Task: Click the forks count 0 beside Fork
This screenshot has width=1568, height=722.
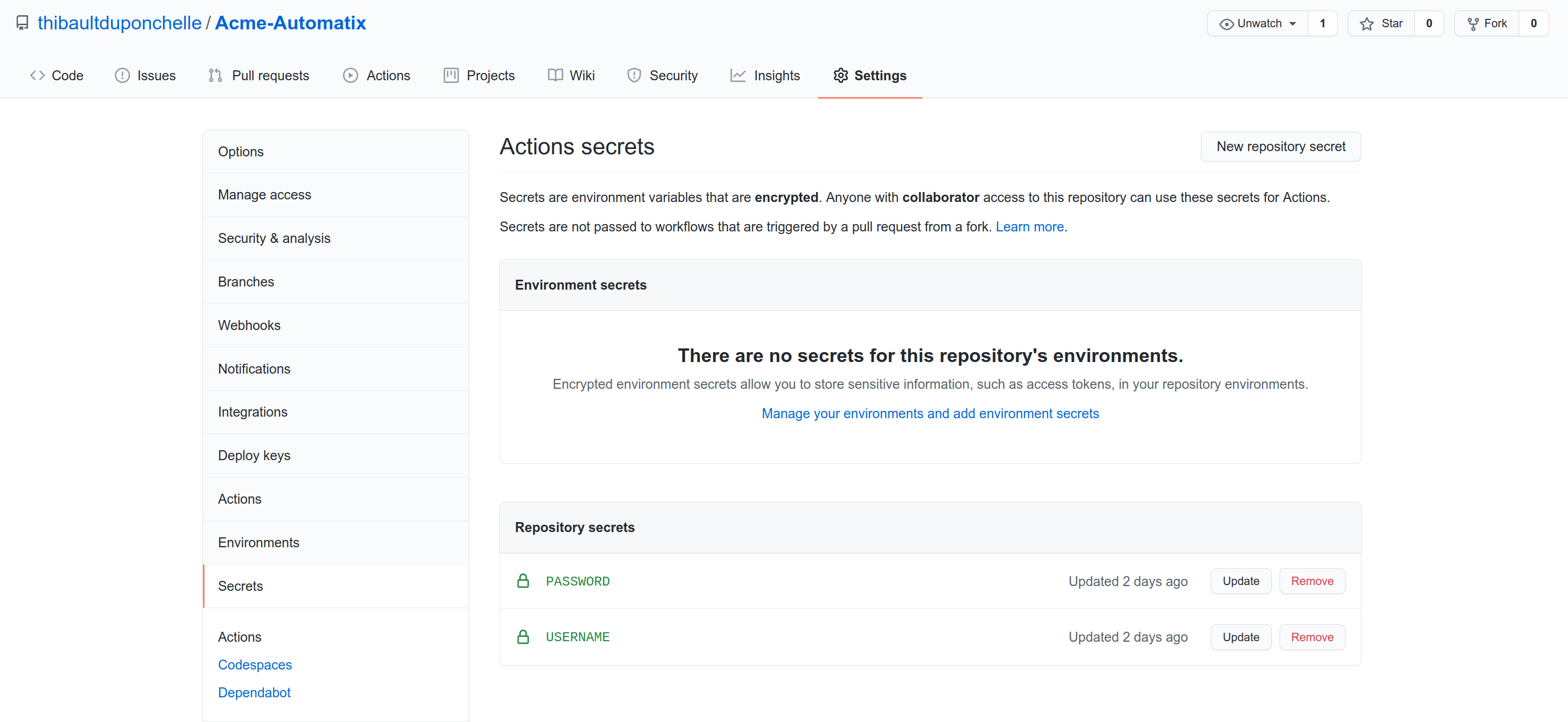Action: (1533, 24)
